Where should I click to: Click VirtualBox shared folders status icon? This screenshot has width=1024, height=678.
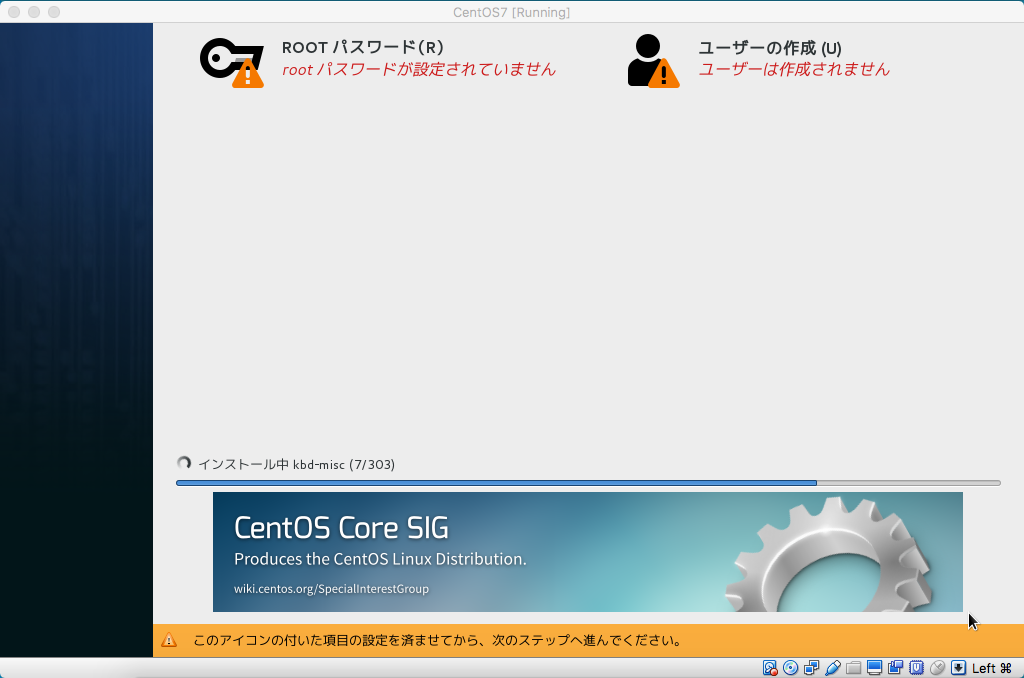coord(854,668)
